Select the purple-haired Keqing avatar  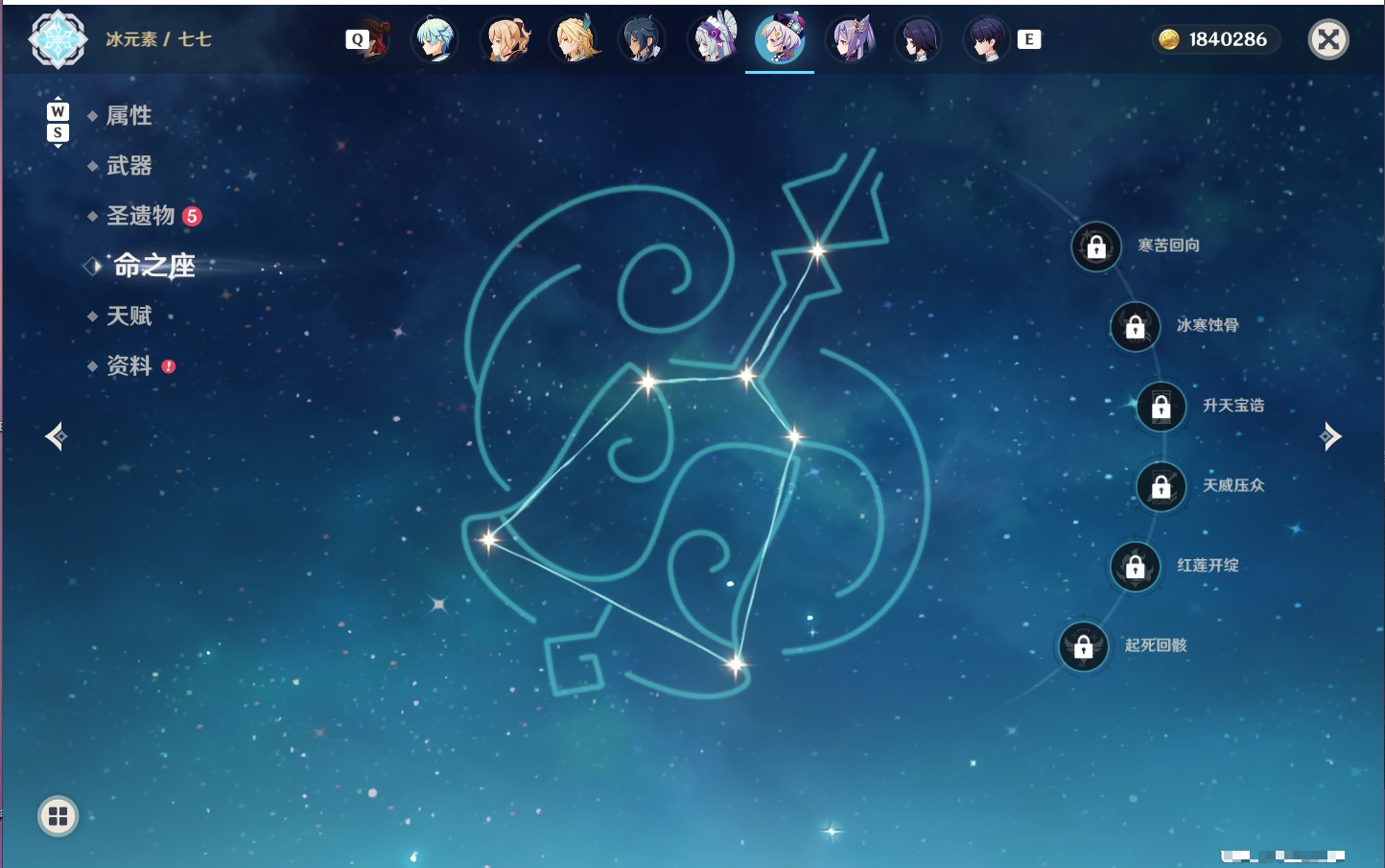(851, 40)
